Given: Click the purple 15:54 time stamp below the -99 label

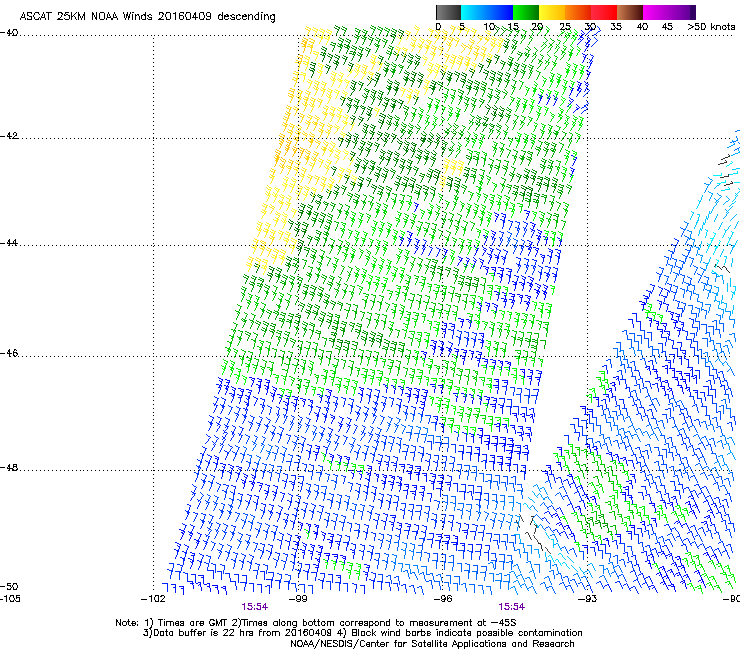Looking at the screenshot, I should tap(255, 607).
